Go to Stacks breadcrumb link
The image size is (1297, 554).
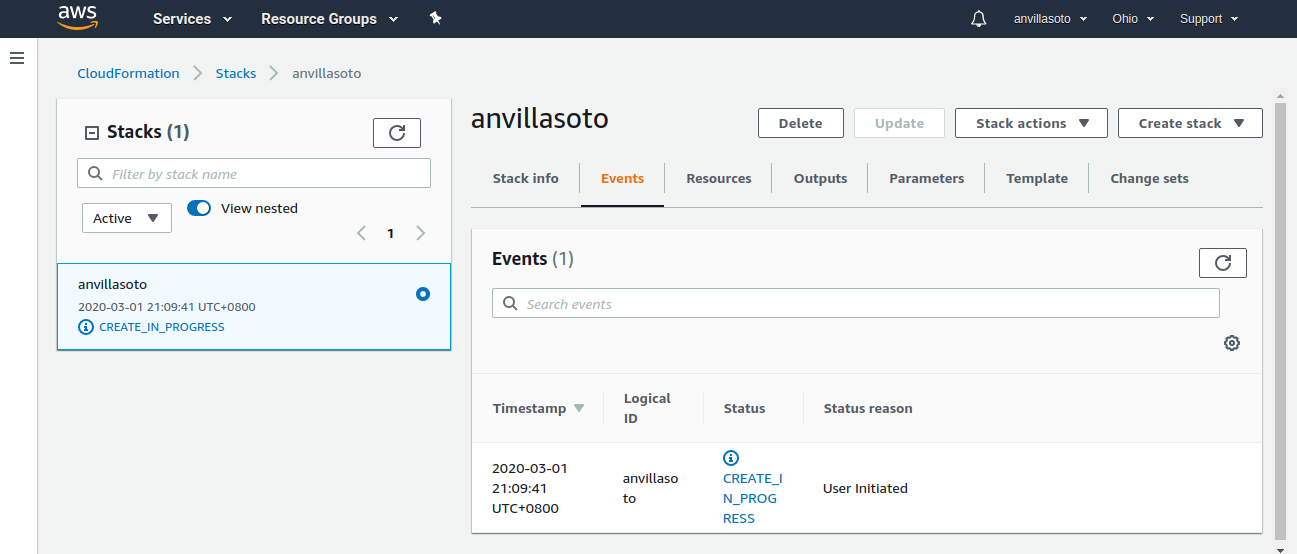click(x=236, y=73)
